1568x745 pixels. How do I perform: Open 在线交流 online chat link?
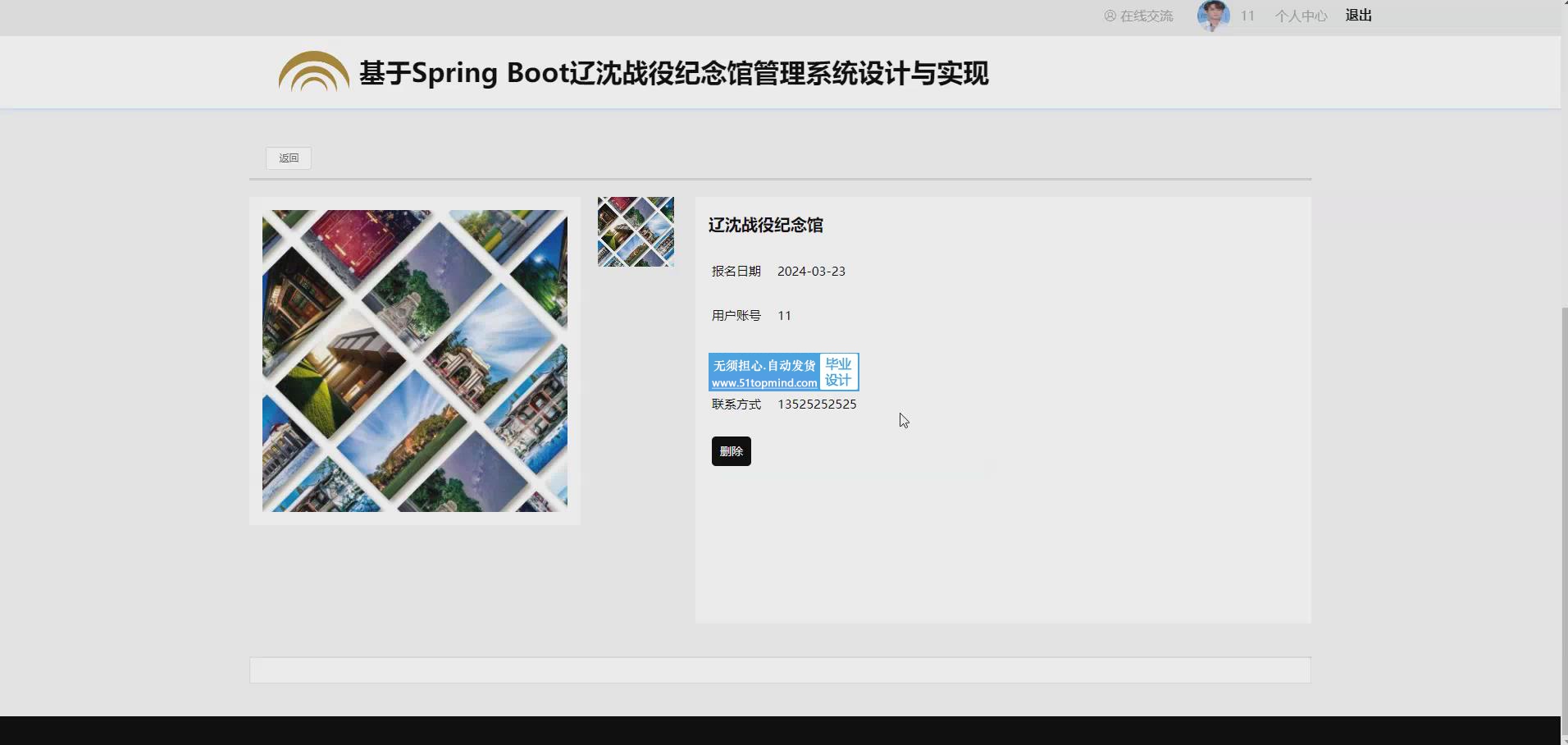[1138, 16]
